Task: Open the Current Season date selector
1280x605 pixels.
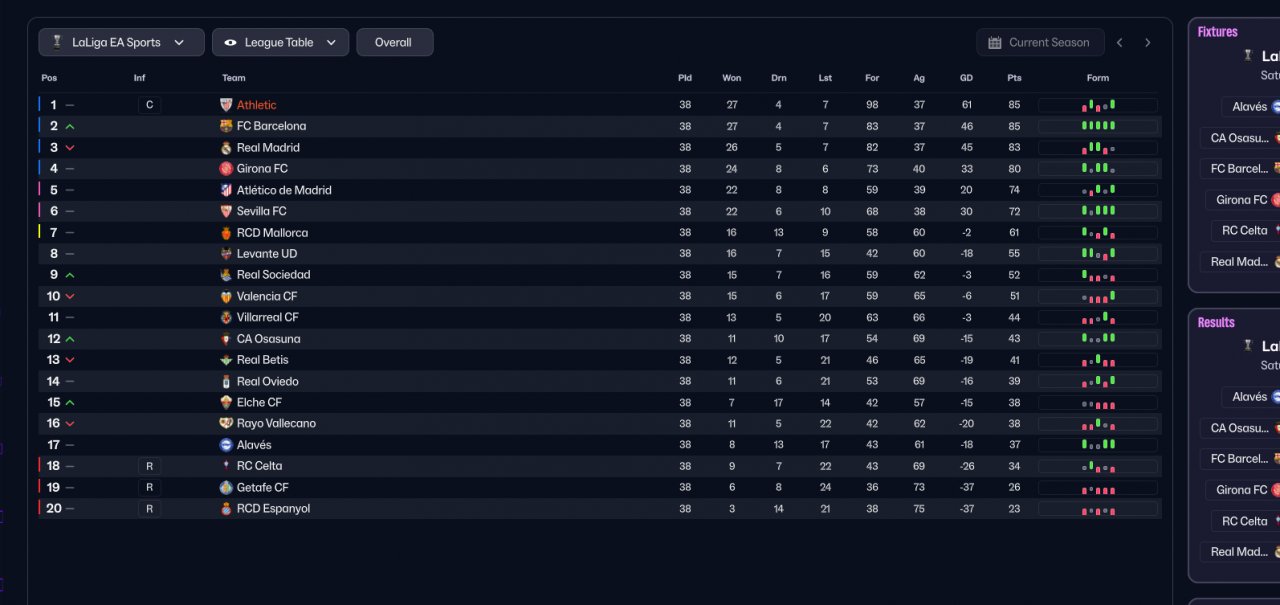Action: click(x=1040, y=42)
